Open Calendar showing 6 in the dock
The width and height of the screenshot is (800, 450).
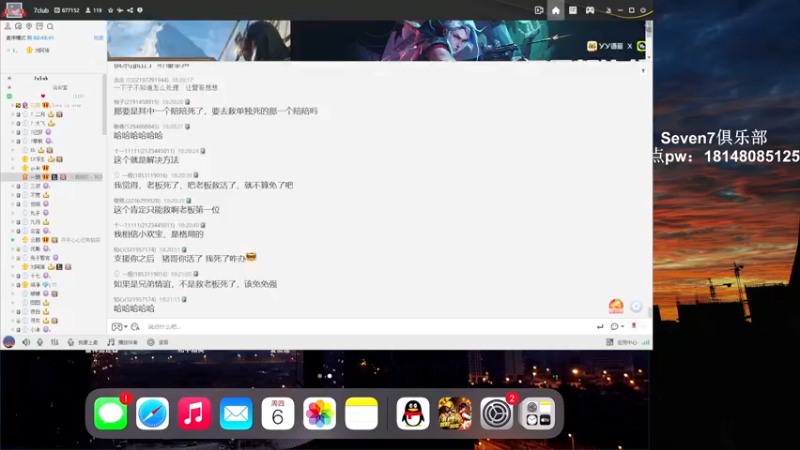tap(278, 413)
